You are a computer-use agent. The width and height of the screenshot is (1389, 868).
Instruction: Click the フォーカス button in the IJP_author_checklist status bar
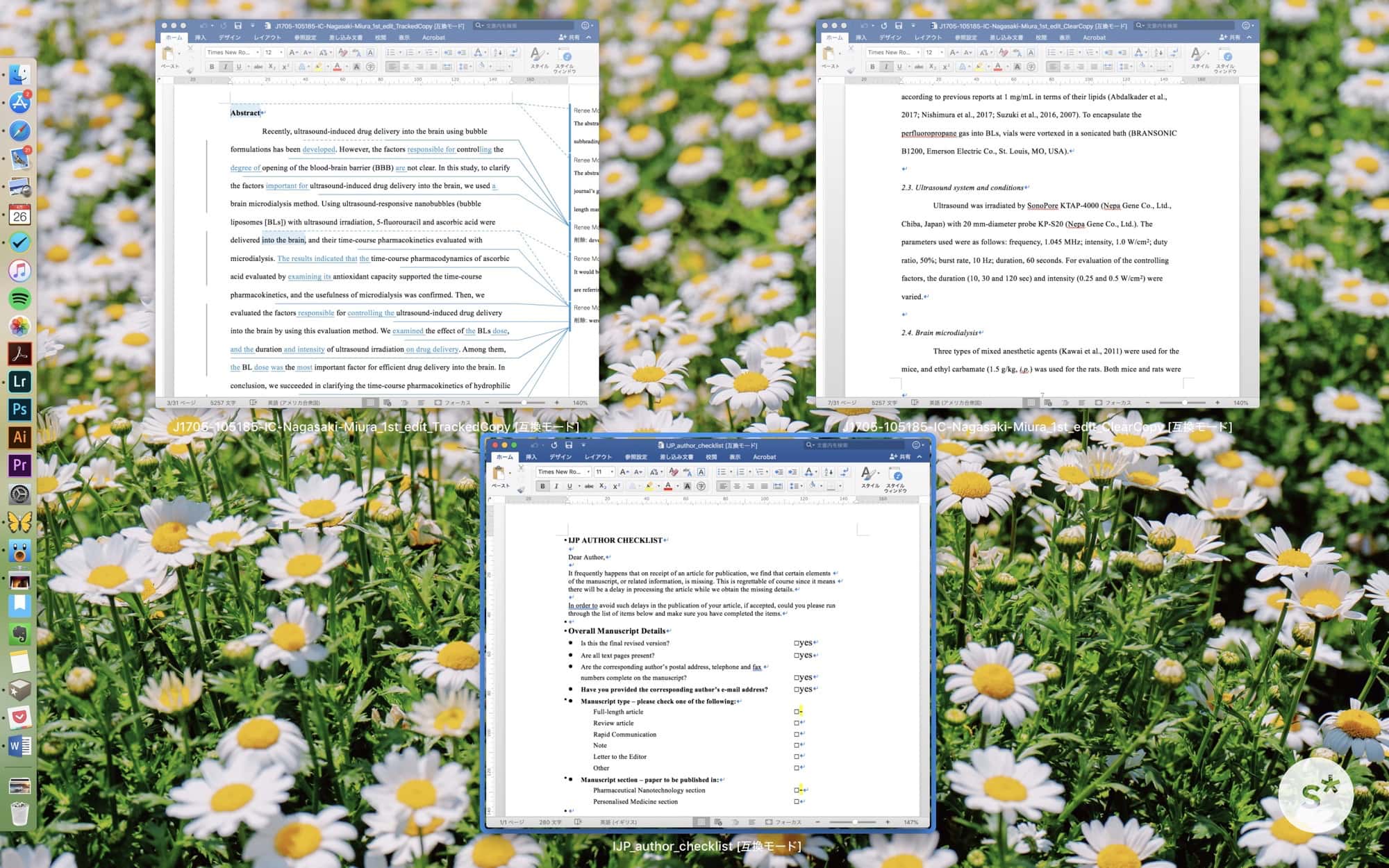(783, 822)
